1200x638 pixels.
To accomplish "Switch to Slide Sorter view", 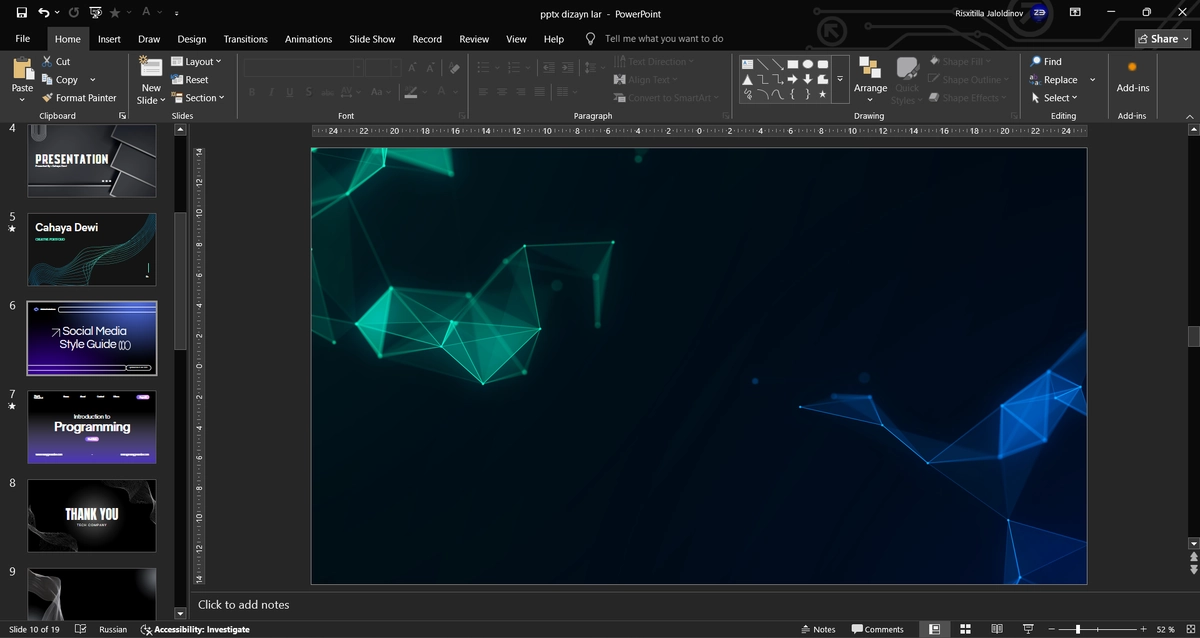I will [x=966, y=629].
